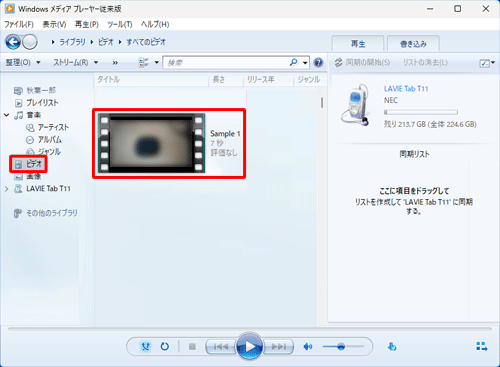The image size is (500, 367).
Task: Click the Play To device icon
Action: pos(392,347)
